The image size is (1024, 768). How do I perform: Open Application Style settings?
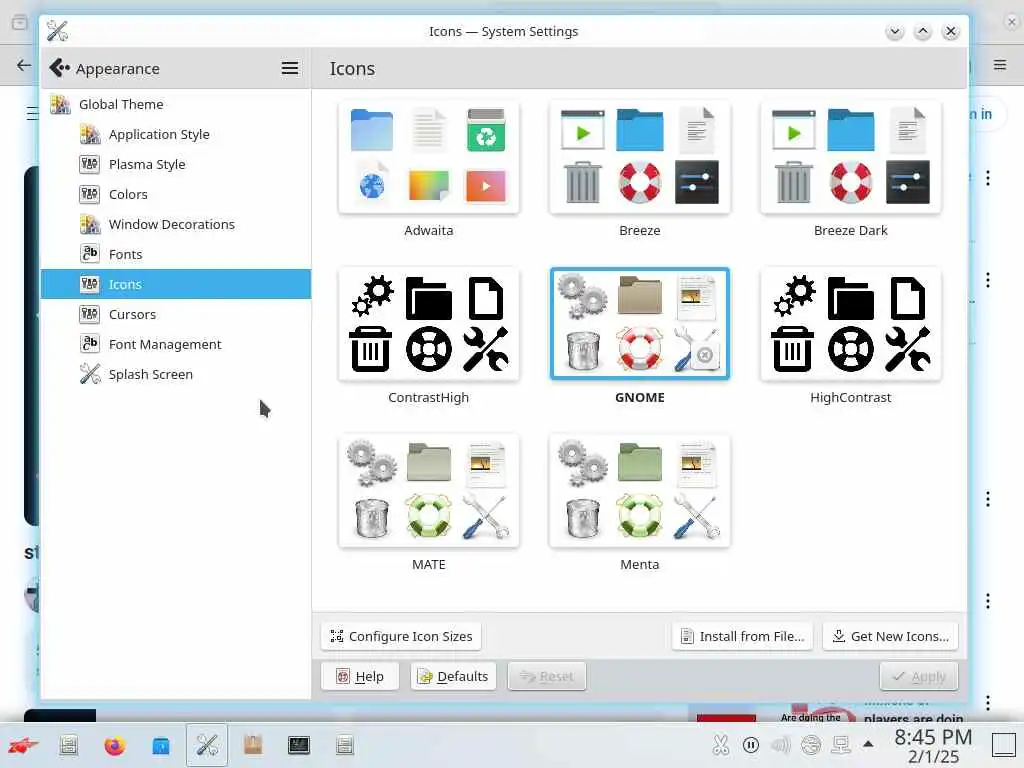(x=175, y=135)
